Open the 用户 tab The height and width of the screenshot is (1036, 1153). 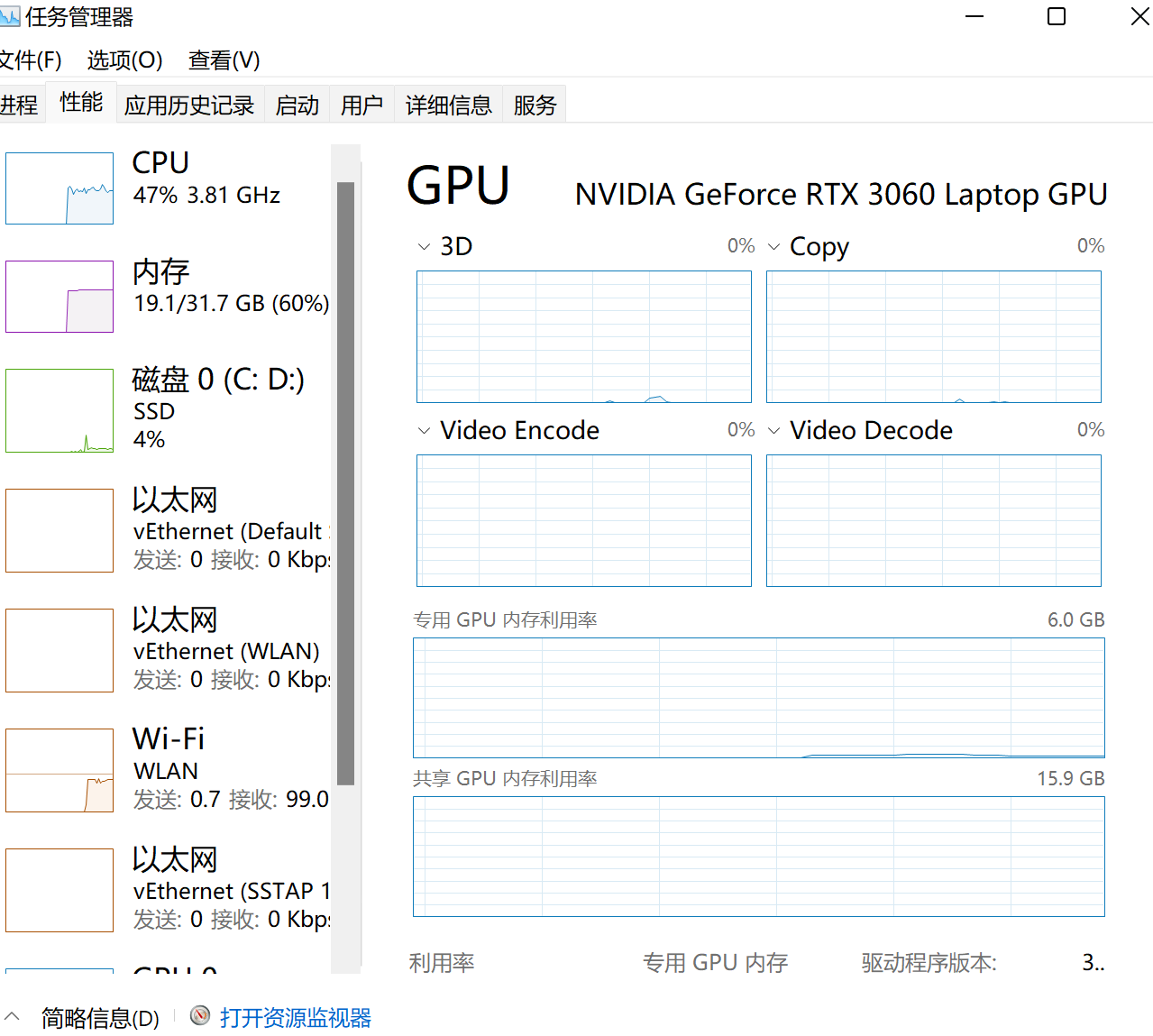pyautogui.click(x=362, y=105)
